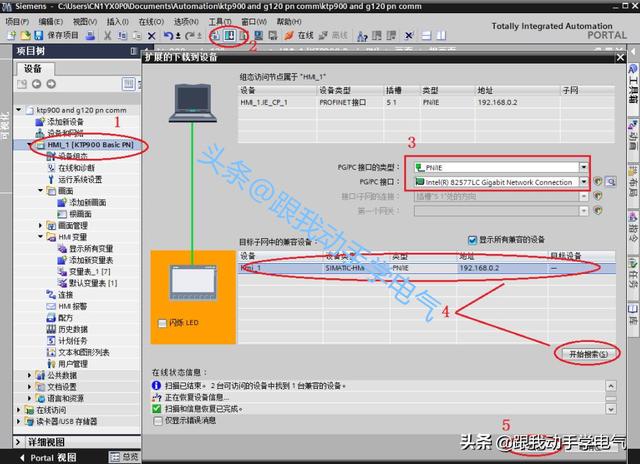Click the Accessible devices icon
Viewport: 640px width, 464px height.
pyautogui.click(x=361, y=36)
